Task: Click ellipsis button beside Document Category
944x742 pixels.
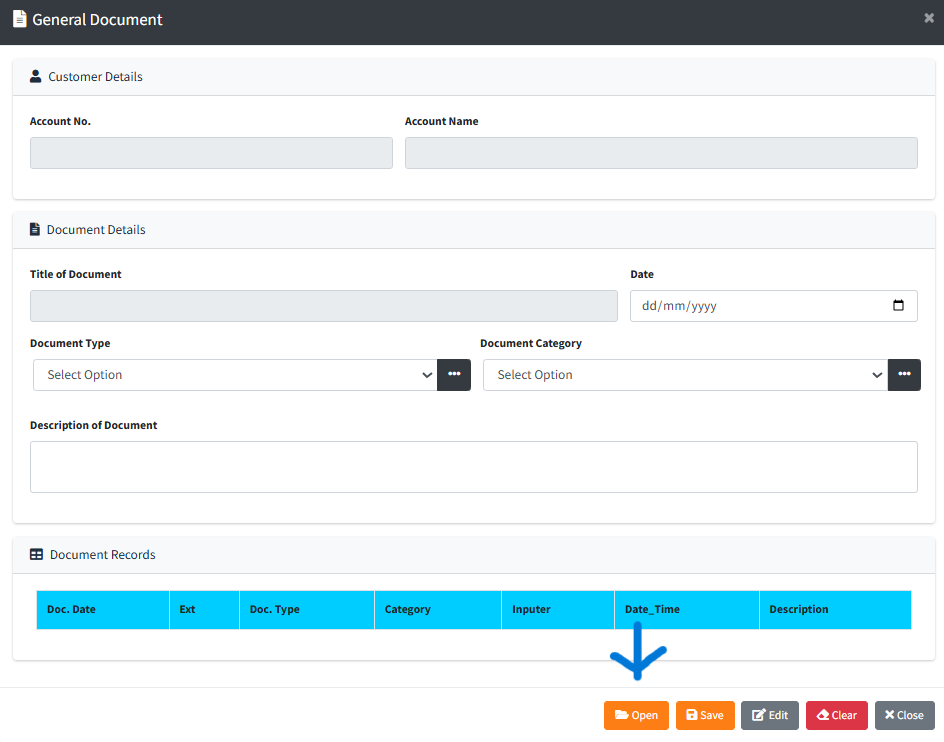Action: 904,375
